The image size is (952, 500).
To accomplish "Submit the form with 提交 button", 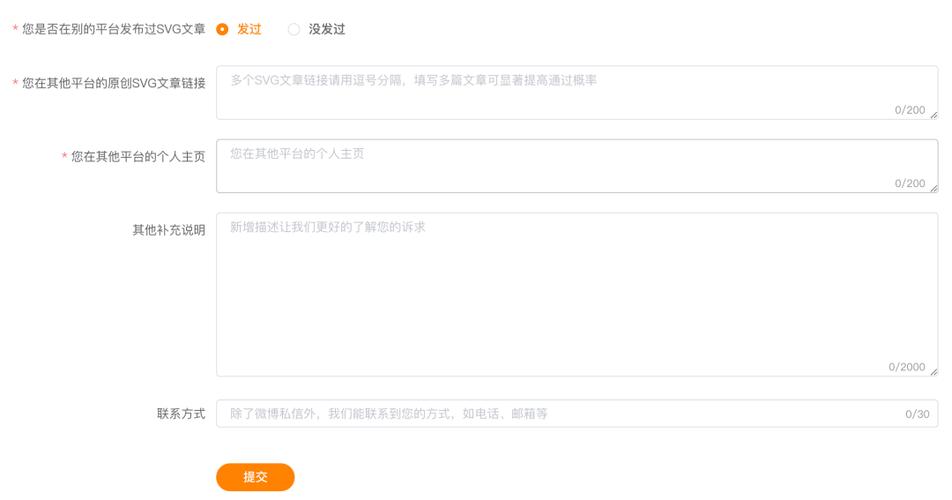I will pyautogui.click(x=255, y=477).
